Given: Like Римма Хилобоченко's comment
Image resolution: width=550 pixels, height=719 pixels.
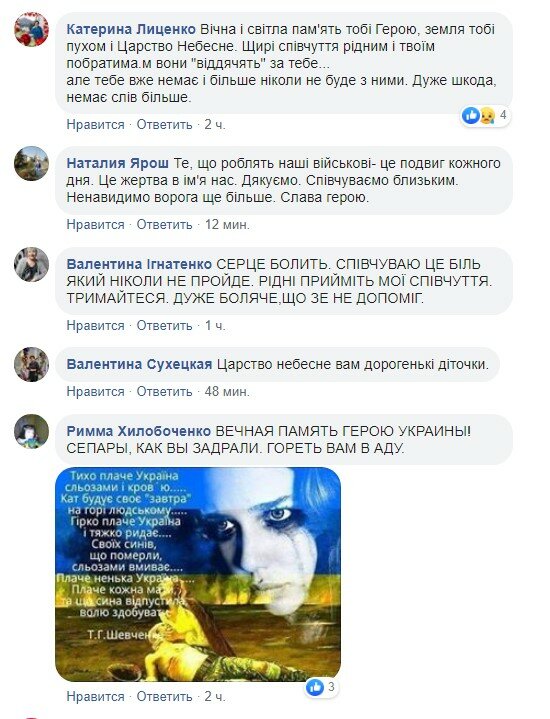Looking at the screenshot, I should coord(95,696).
